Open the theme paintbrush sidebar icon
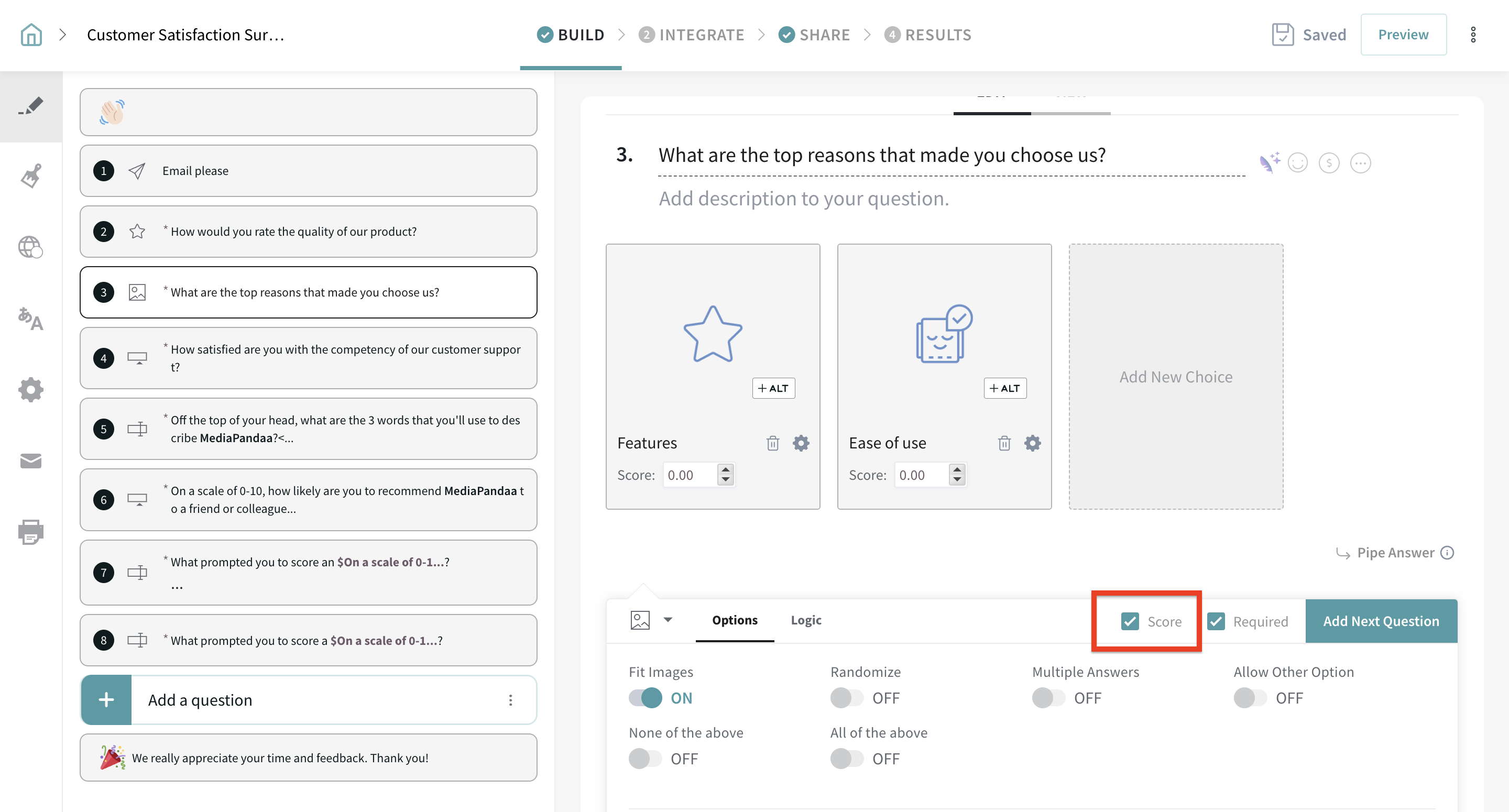 pyautogui.click(x=31, y=175)
